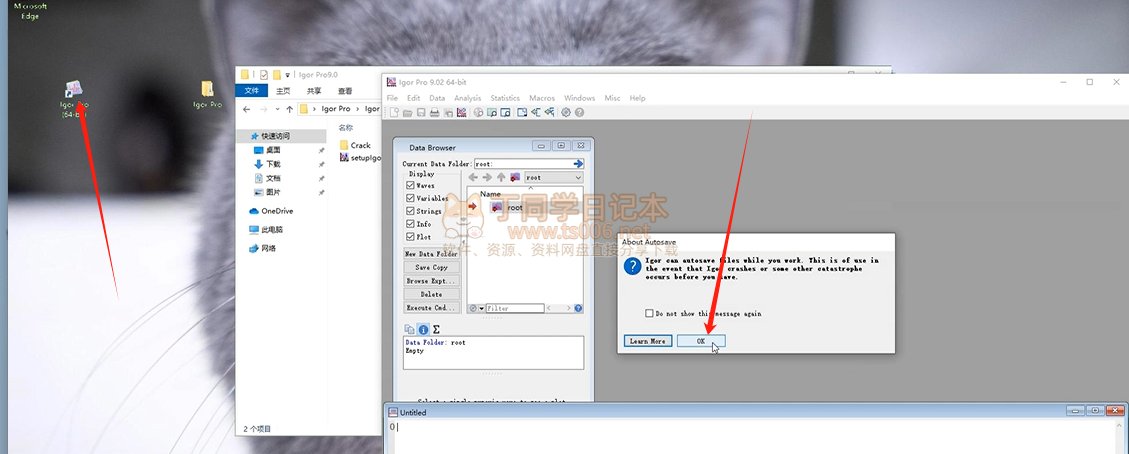Toggle the Variables checkbox

pos(410,198)
